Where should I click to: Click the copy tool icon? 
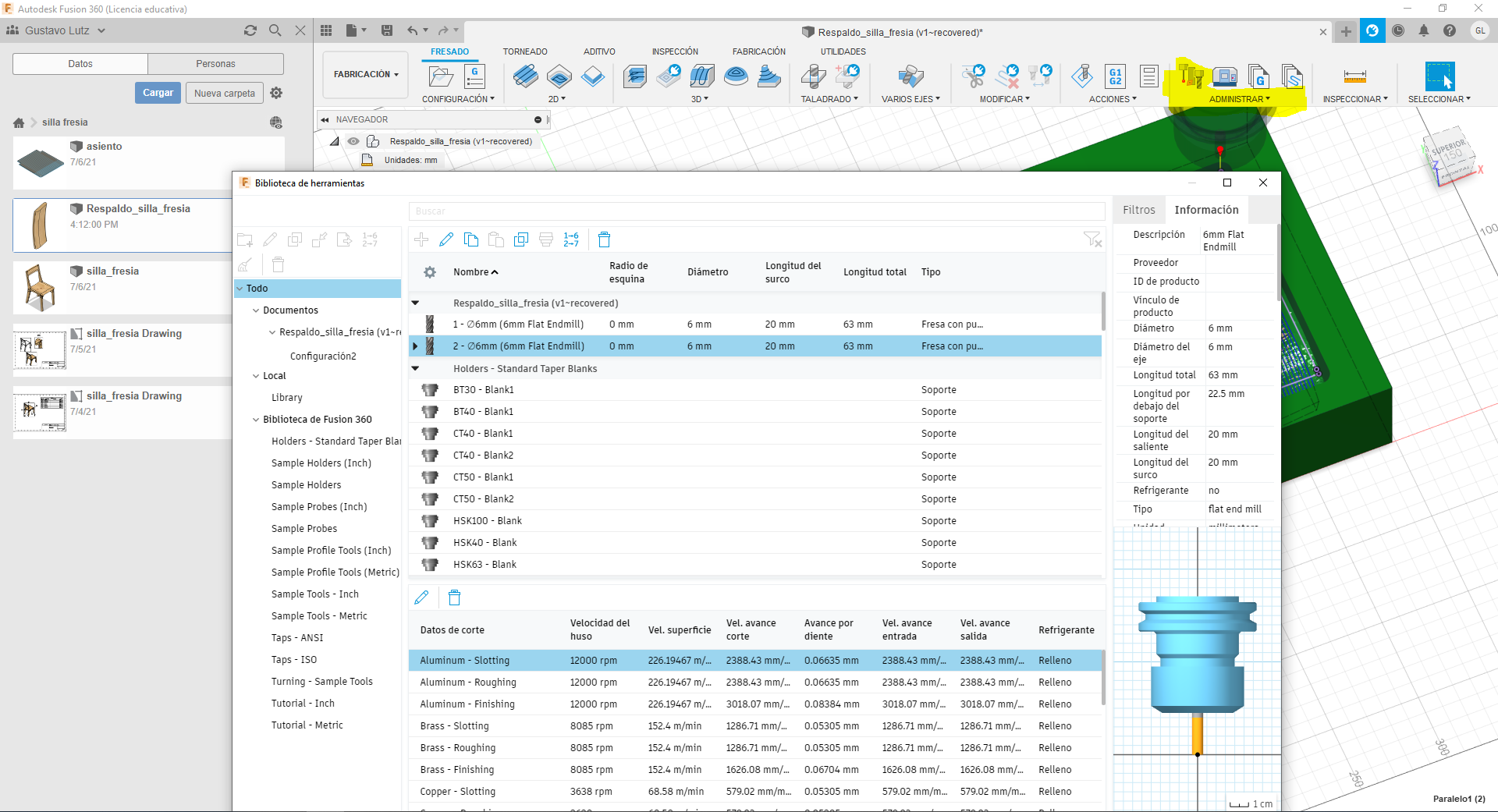pyautogui.click(x=471, y=239)
